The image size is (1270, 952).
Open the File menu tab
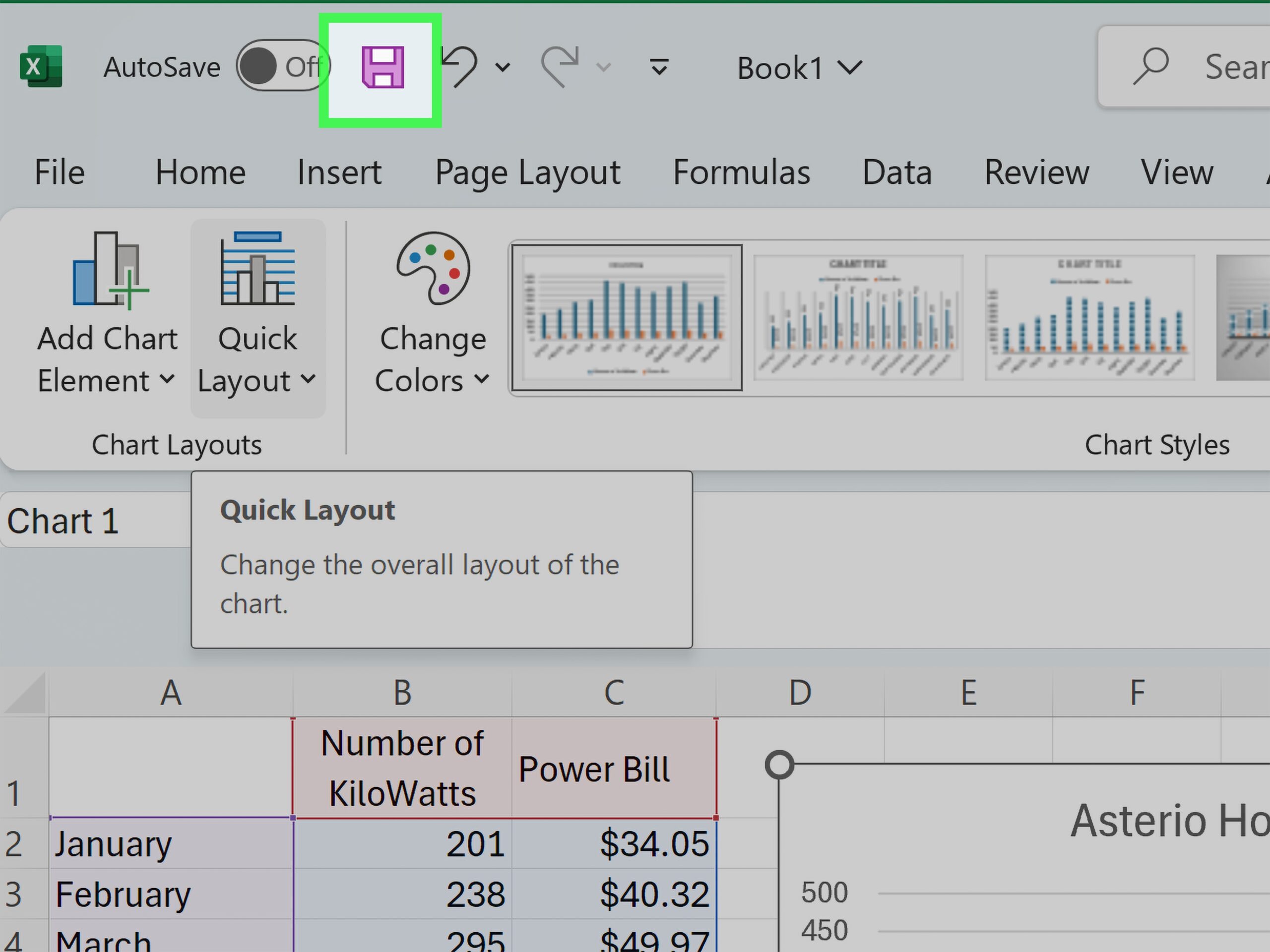coord(60,173)
